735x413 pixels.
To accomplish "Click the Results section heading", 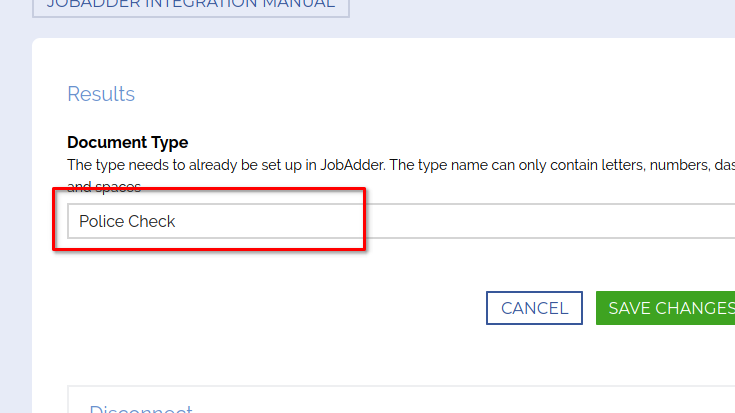I will click(101, 94).
